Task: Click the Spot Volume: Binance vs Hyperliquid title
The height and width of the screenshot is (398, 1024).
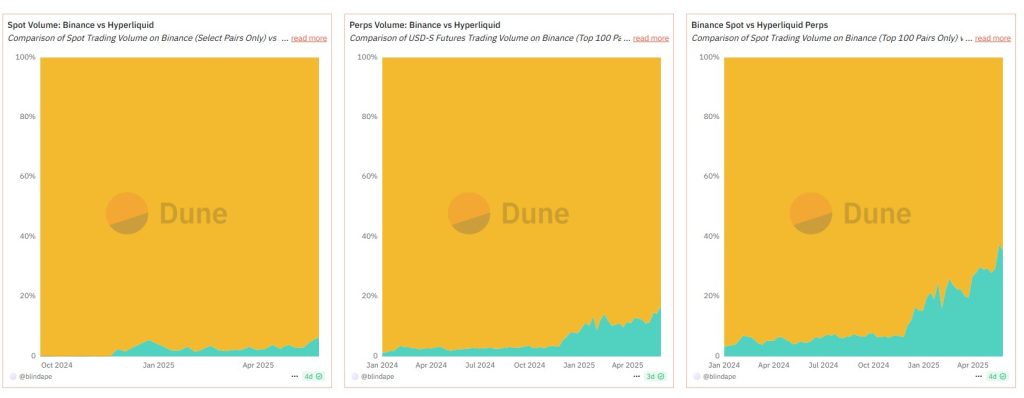Action: click(81, 25)
